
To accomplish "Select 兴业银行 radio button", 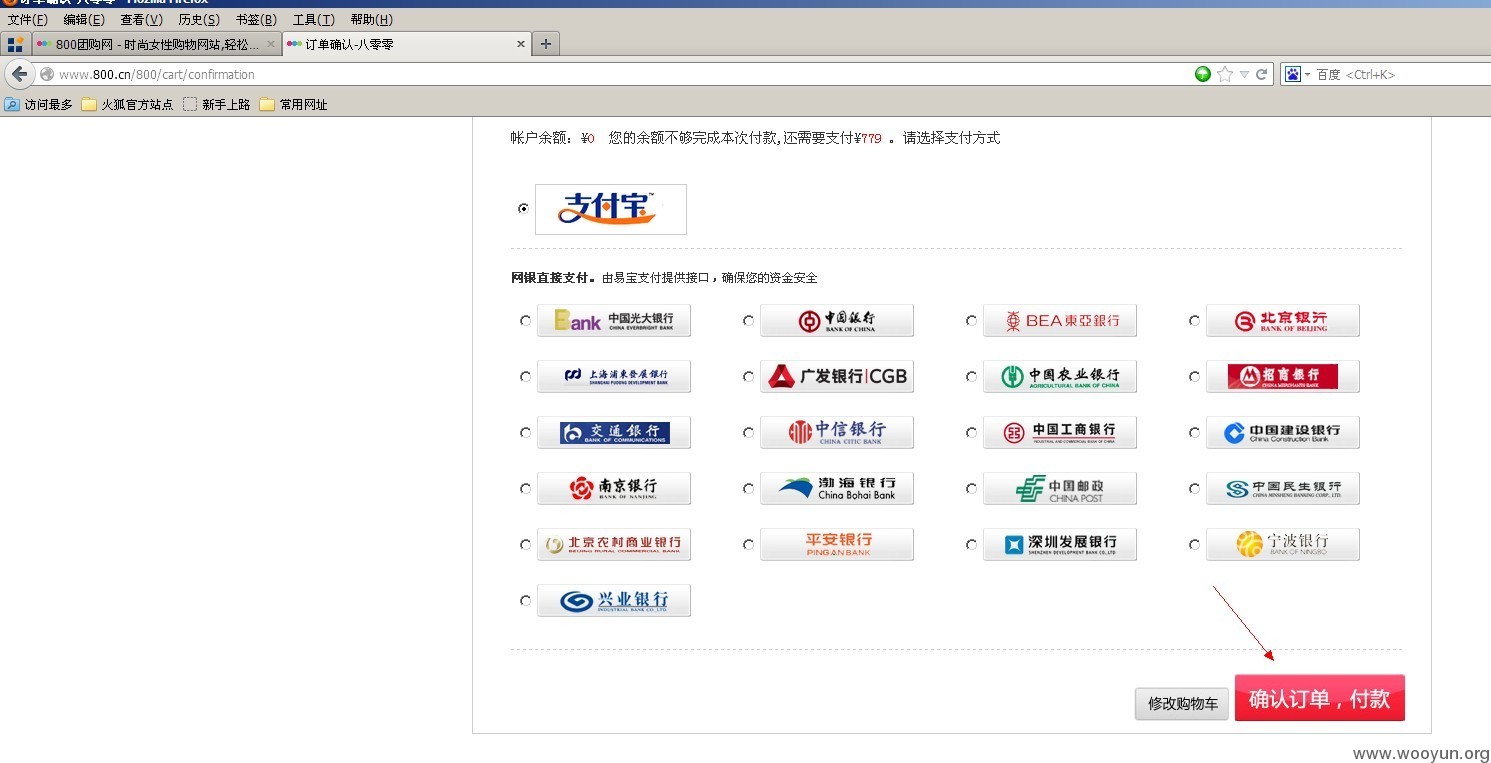I will click(525, 601).
